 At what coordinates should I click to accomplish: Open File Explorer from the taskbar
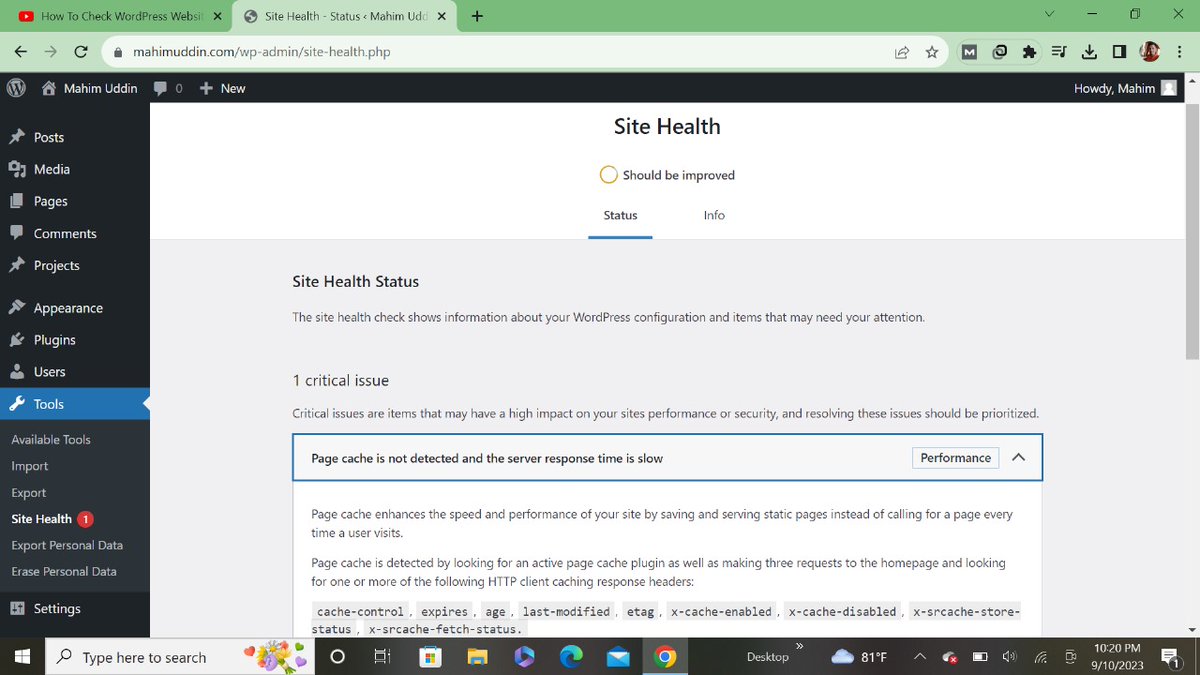click(x=478, y=657)
